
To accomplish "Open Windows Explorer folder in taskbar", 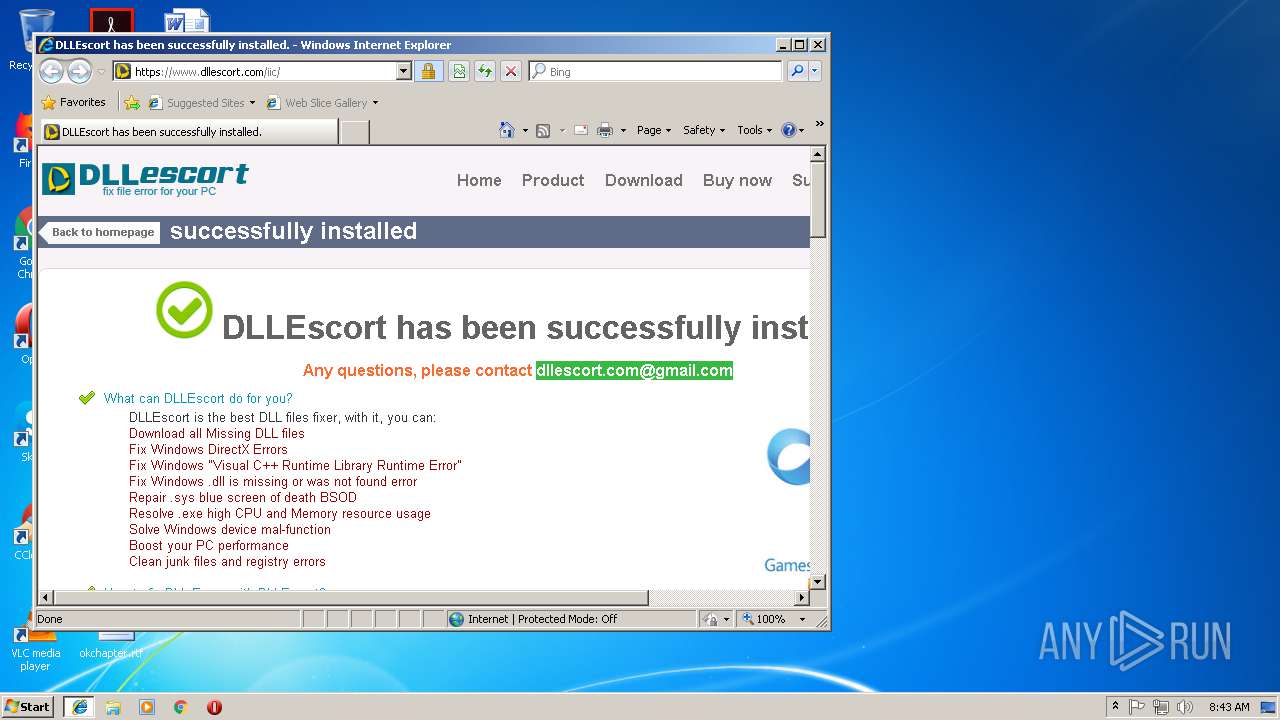I will [113, 706].
